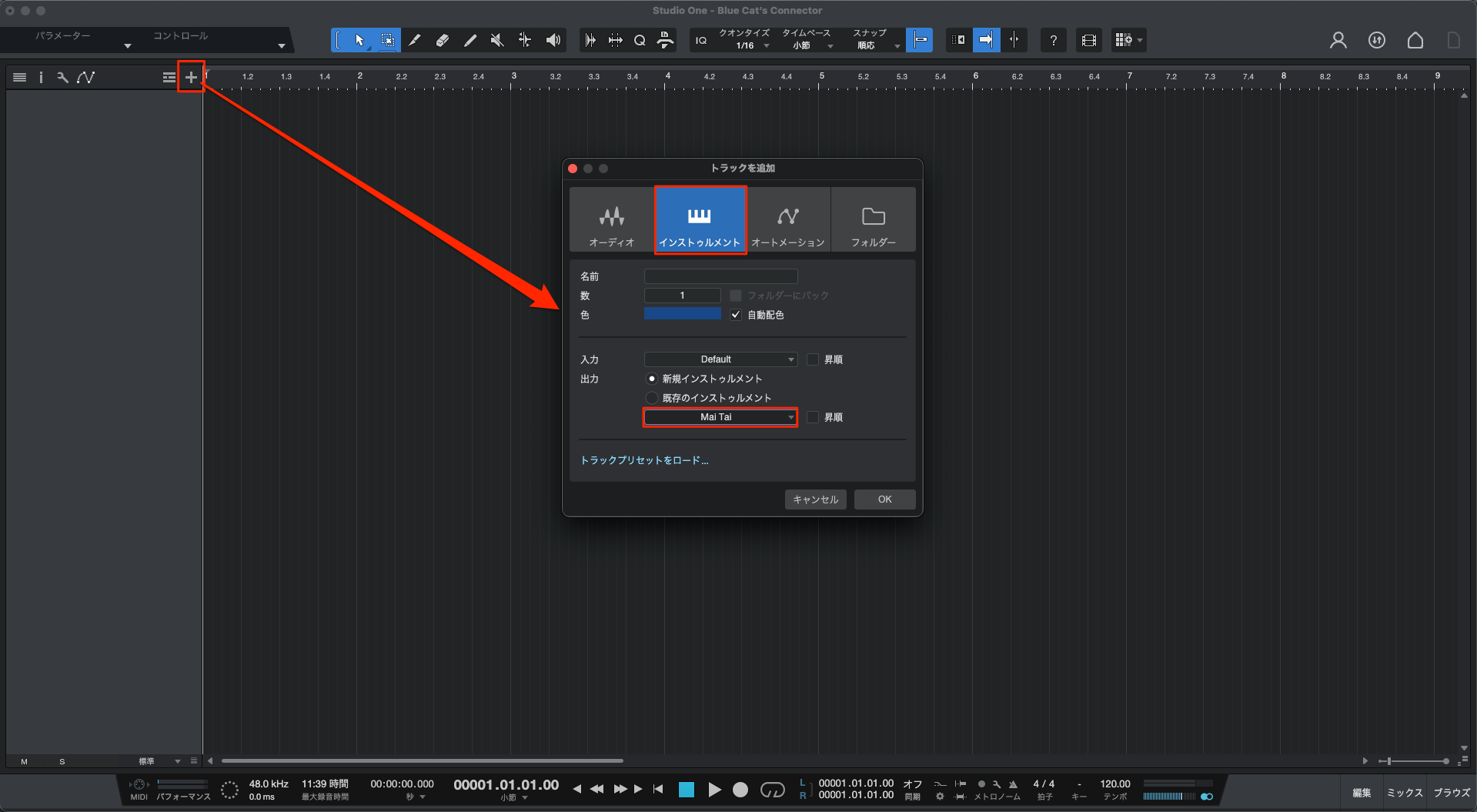1477x812 pixels.
Task: Click the Q quantize icon
Action: [640, 40]
